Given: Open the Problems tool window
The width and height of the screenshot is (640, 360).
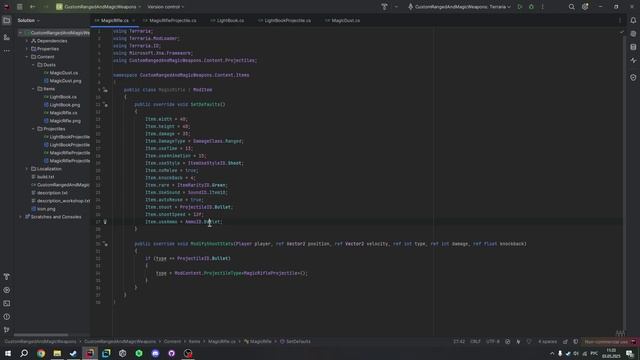Looking at the screenshot, I should click(x=7, y=317).
